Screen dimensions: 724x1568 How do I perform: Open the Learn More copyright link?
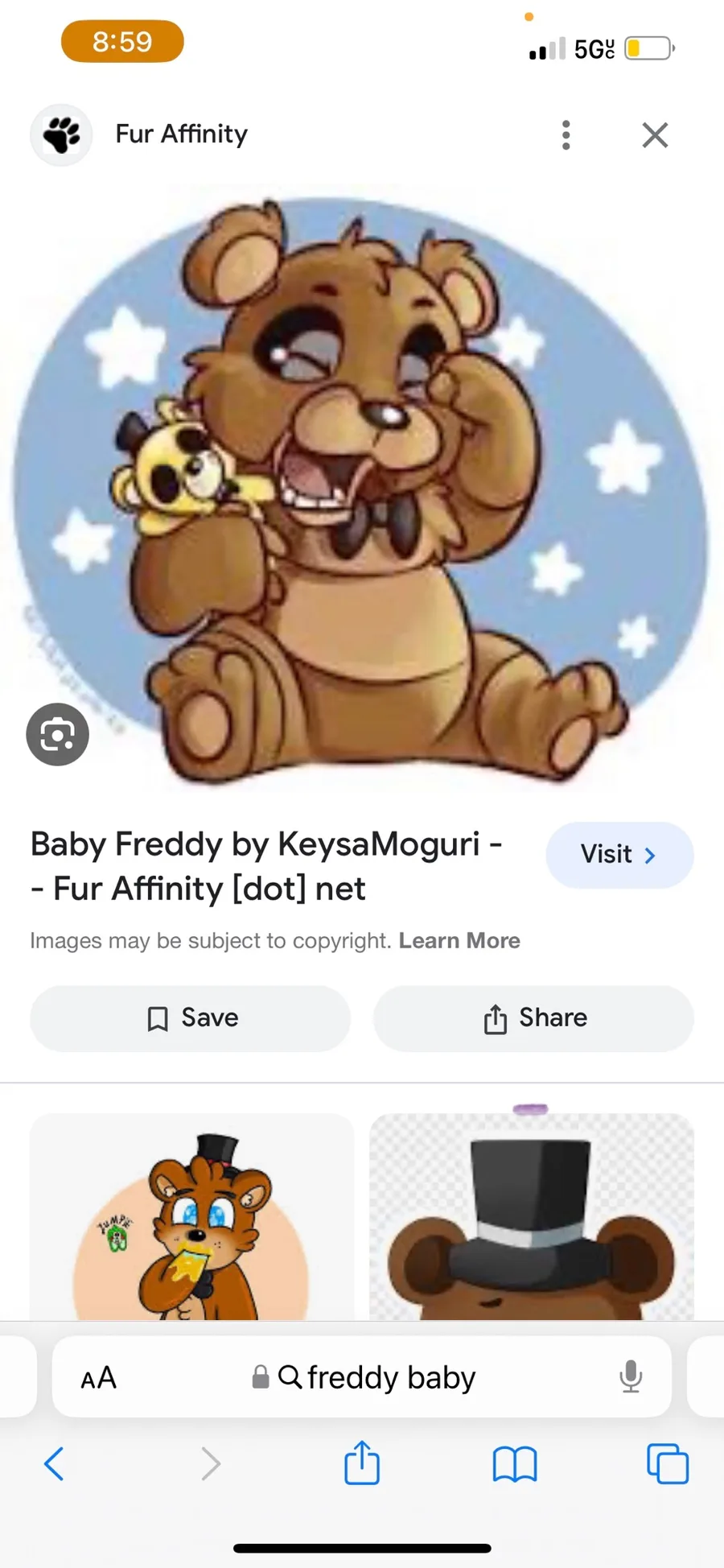click(459, 941)
